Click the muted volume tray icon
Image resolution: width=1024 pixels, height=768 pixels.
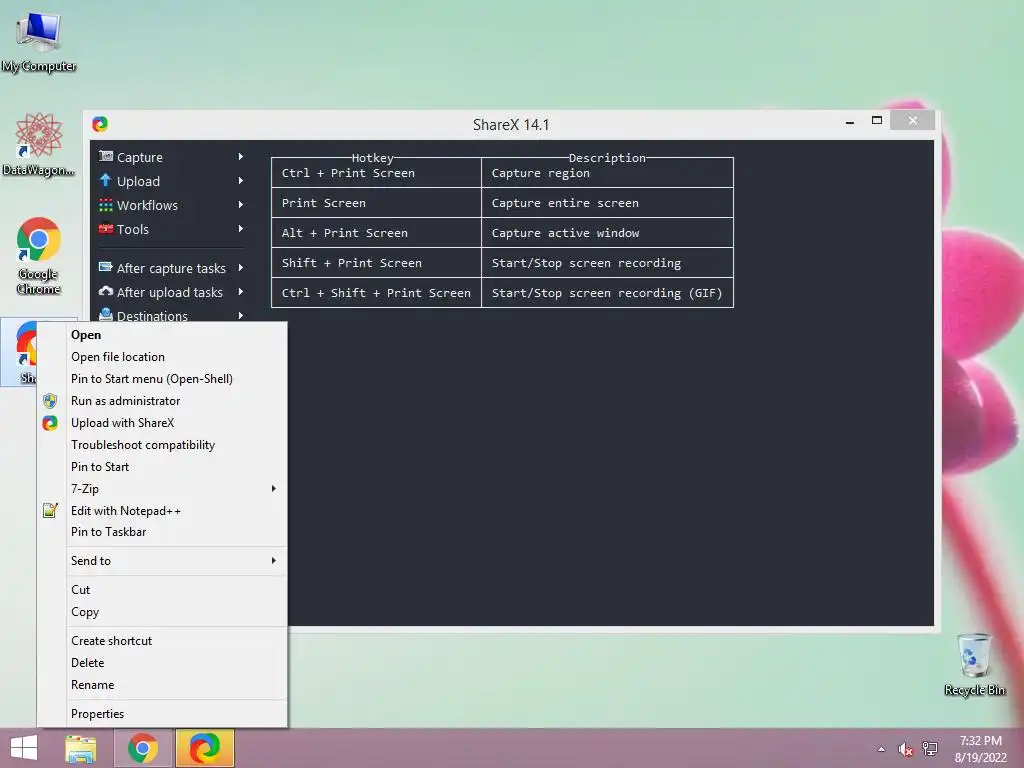pyautogui.click(x=905, y=749)
